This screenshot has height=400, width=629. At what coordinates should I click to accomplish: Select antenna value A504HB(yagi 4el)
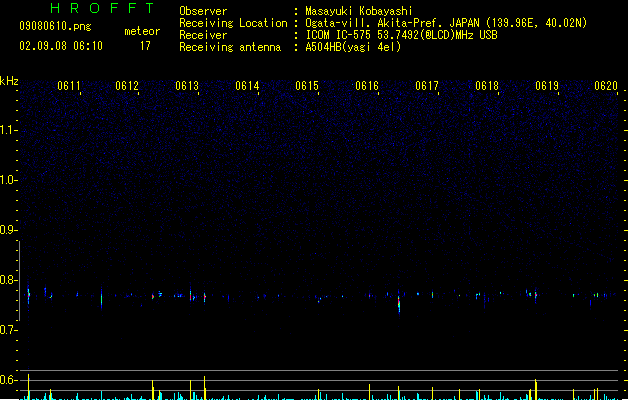[x=353, y=47]
